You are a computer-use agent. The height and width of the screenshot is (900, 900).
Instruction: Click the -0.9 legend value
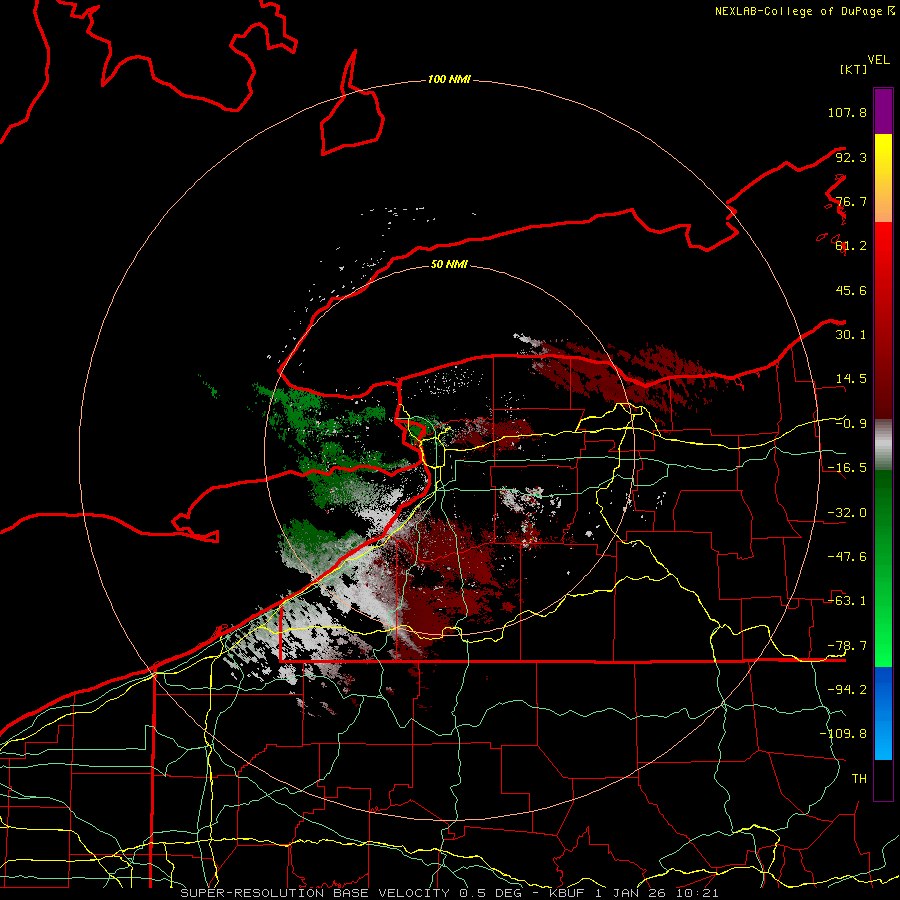[851, 424]
